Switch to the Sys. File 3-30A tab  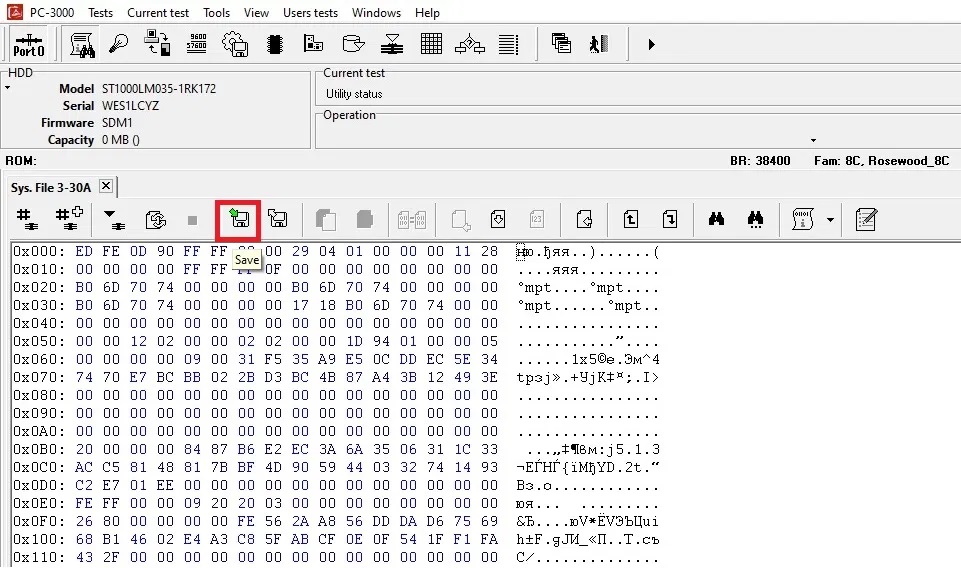point(51,187)
